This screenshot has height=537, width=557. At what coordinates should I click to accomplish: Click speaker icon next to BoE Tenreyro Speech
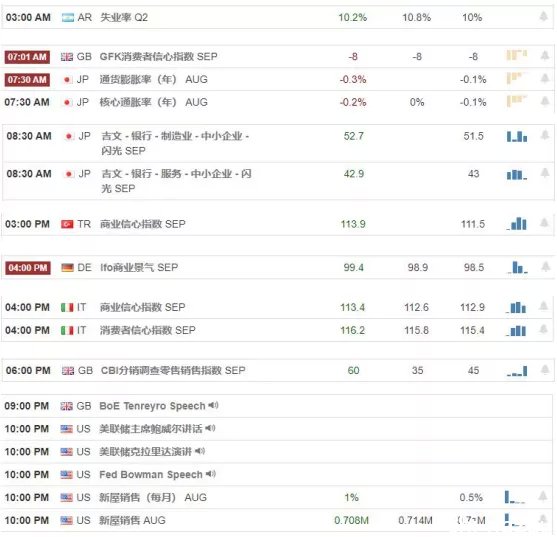coord(213,405)
